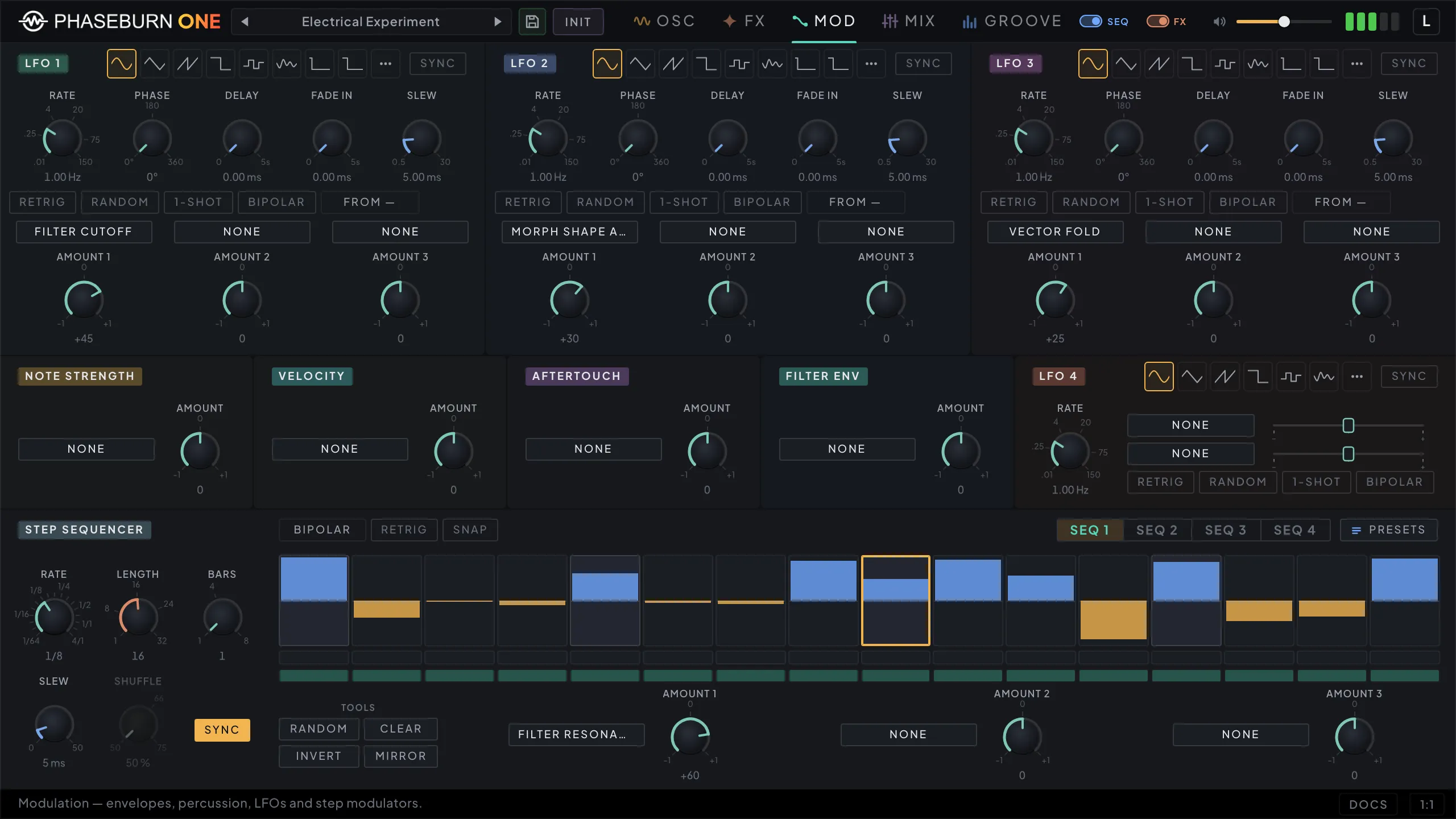Click LFO 1 AMOUNT 1 knob
The image size is (1456, 819).
(84, 300)
